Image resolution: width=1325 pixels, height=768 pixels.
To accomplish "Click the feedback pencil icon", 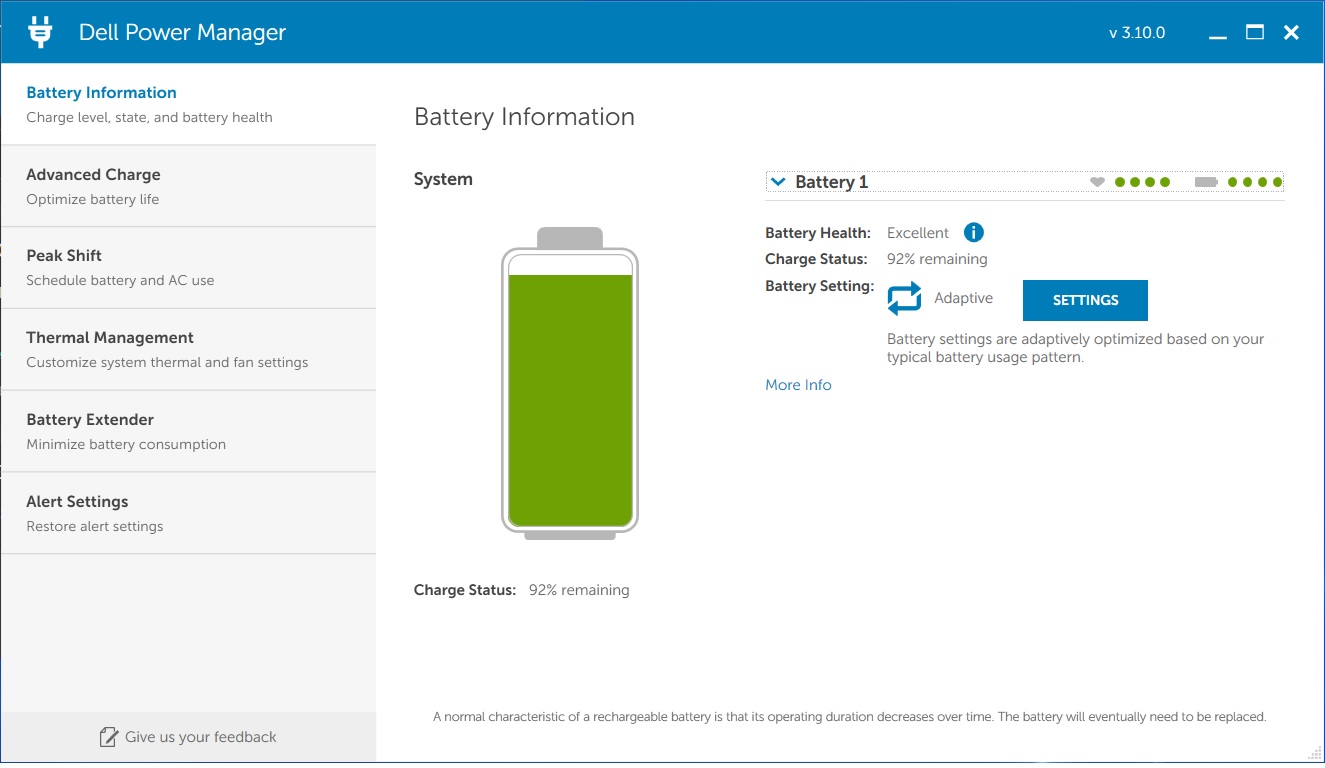I will click(x=108, y=737).
